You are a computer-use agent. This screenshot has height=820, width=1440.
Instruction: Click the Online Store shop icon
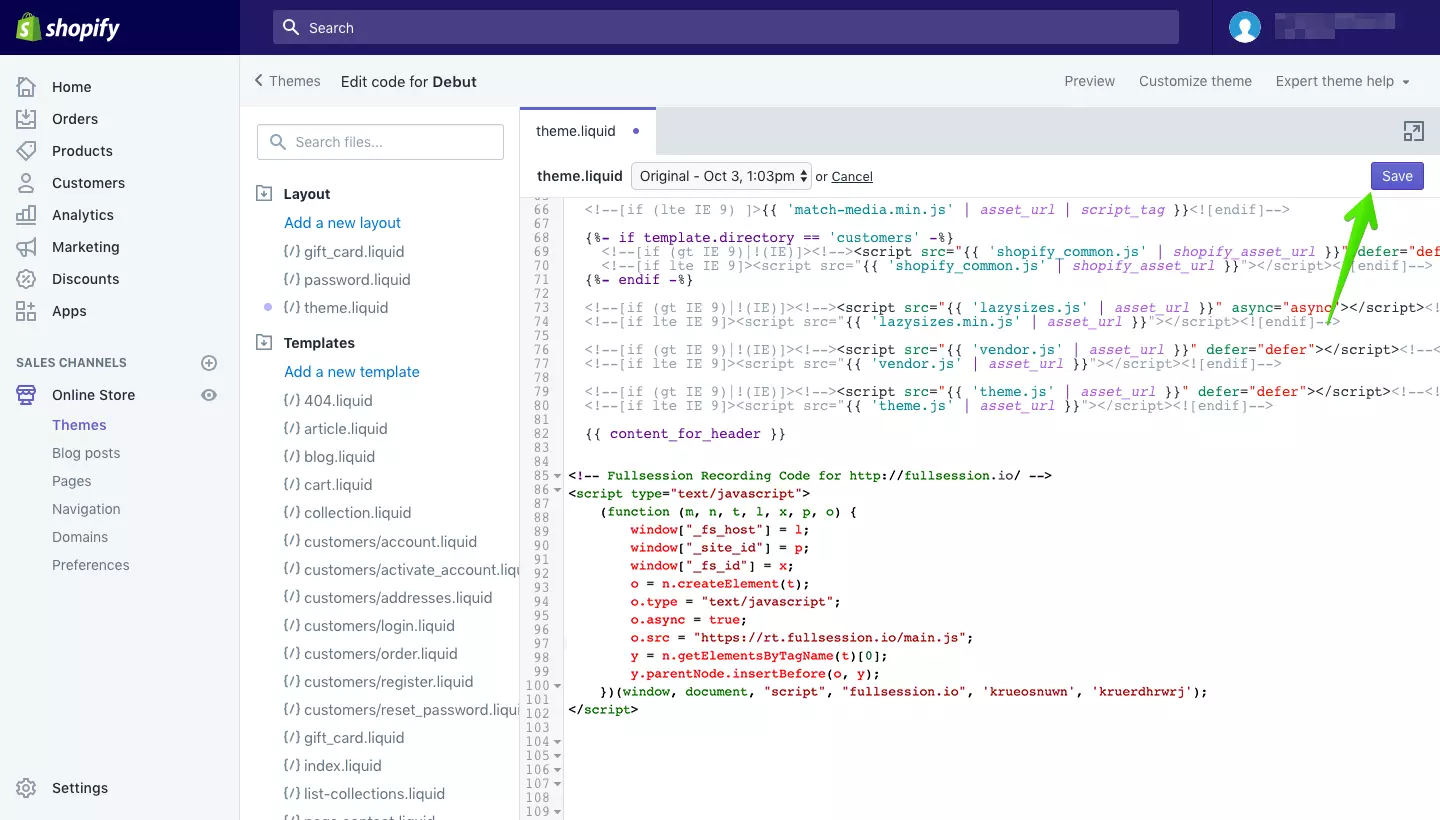(x=26, y=395)
